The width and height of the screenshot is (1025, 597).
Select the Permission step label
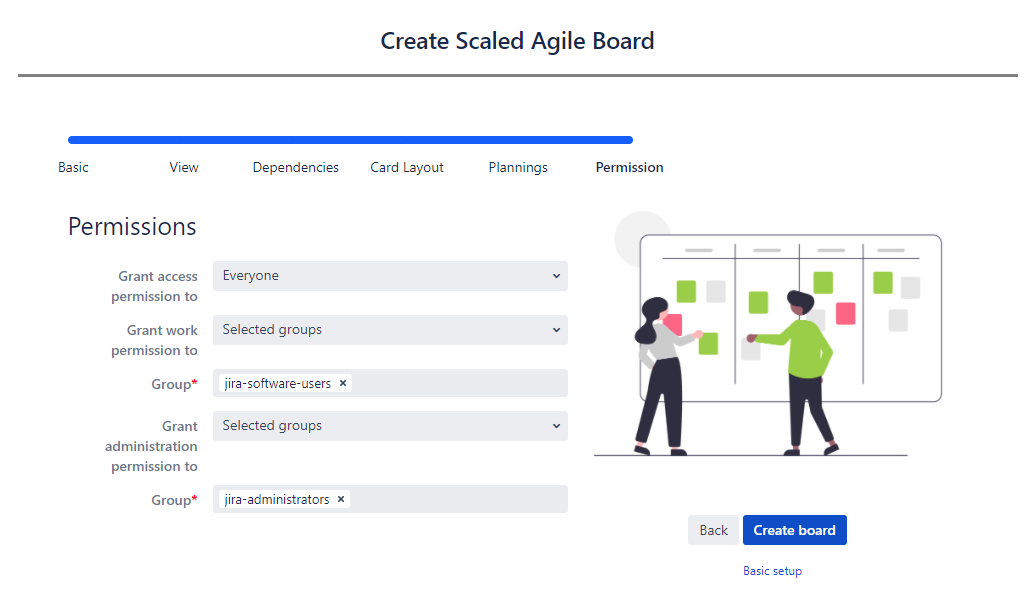pos(630,167)
